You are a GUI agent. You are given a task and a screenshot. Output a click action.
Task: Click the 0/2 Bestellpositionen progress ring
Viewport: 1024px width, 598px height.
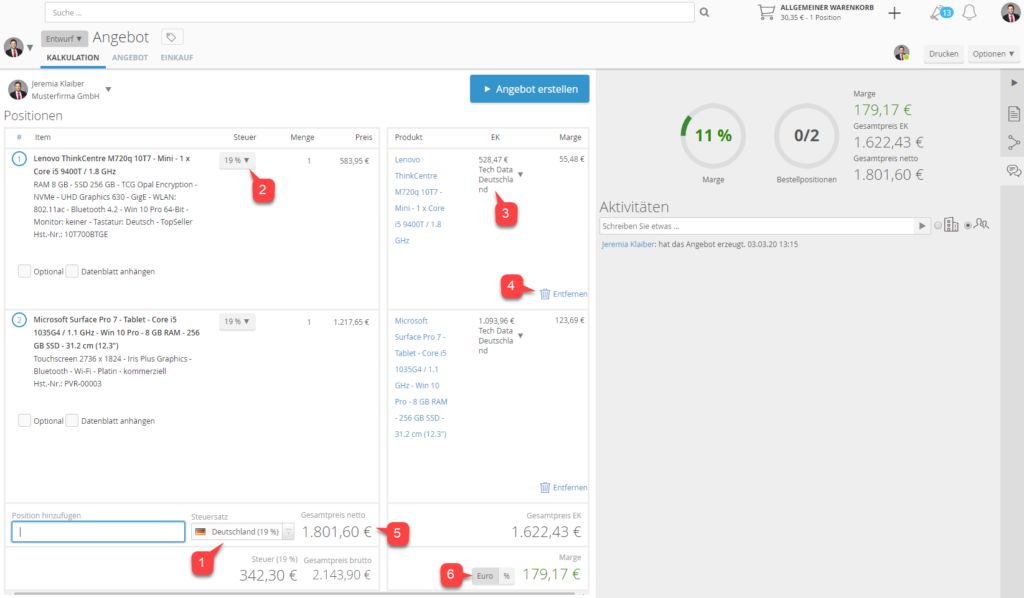coord(806,136)
